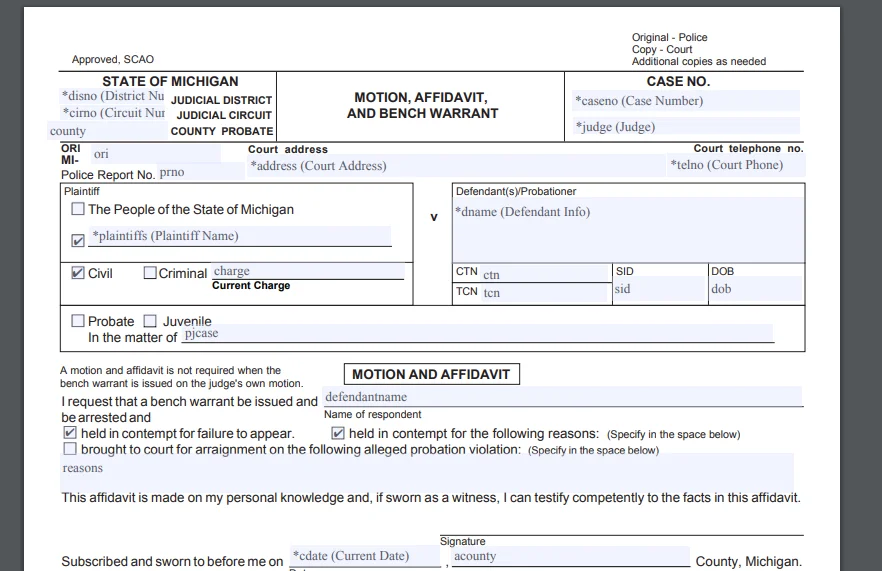Screen dimensions: 882x571
Task: Click the Current Charge field
Action: tap(308, 271)
